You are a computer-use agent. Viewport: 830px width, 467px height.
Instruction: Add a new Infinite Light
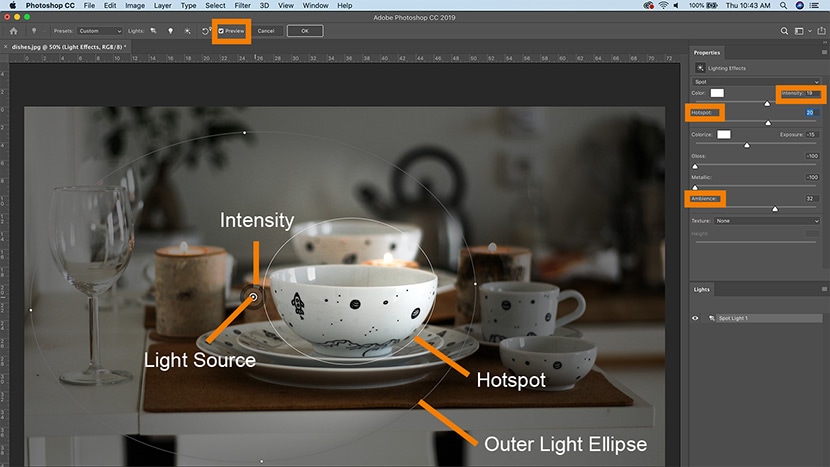pyautogui.click(x=187, y=31)
